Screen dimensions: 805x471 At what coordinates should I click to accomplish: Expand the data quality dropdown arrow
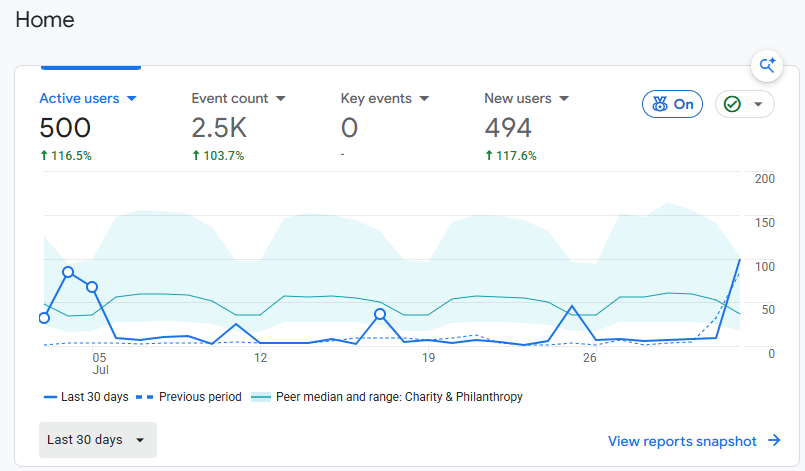[758, 104]
